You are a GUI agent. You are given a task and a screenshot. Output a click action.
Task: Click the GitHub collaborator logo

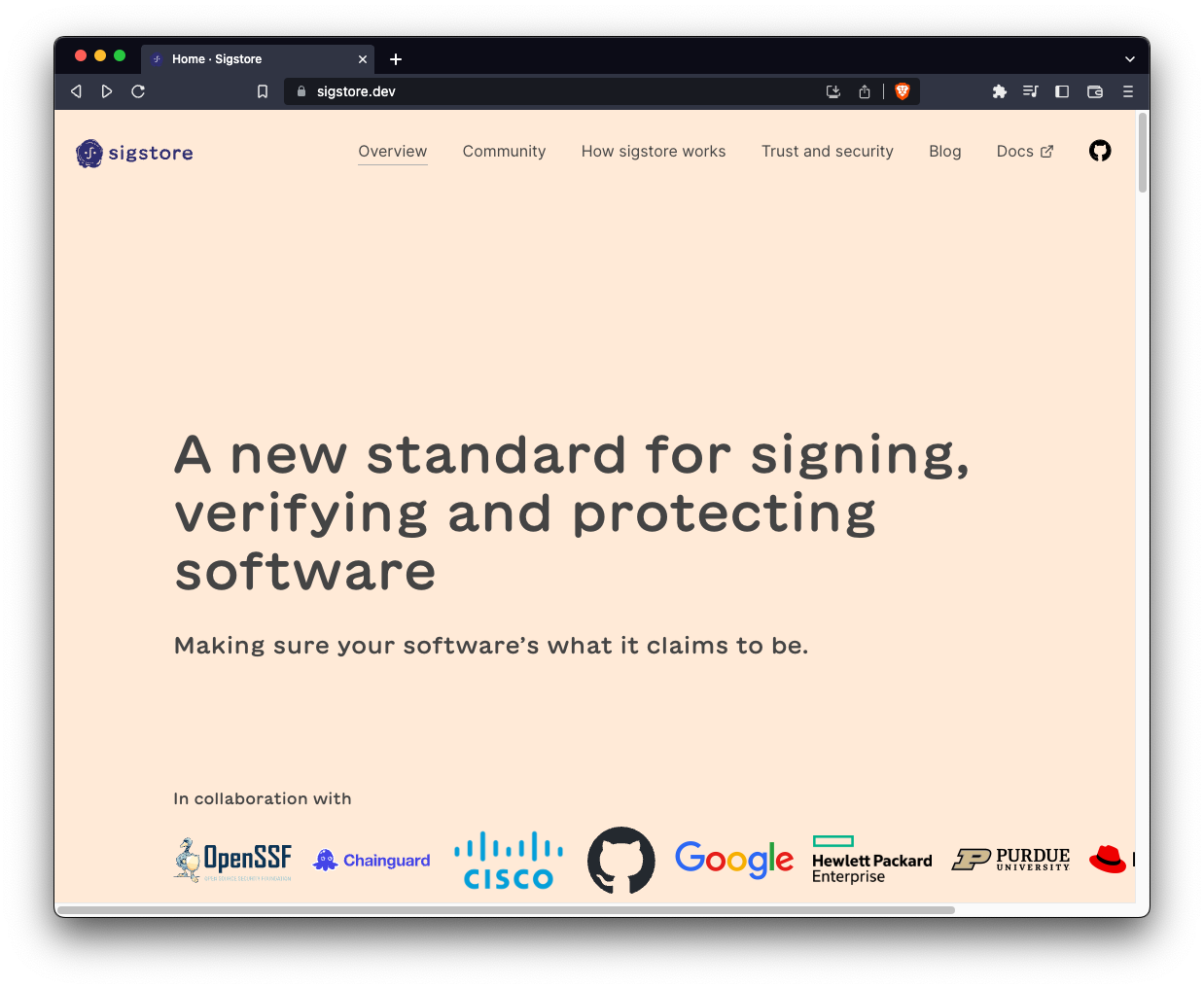621,861
